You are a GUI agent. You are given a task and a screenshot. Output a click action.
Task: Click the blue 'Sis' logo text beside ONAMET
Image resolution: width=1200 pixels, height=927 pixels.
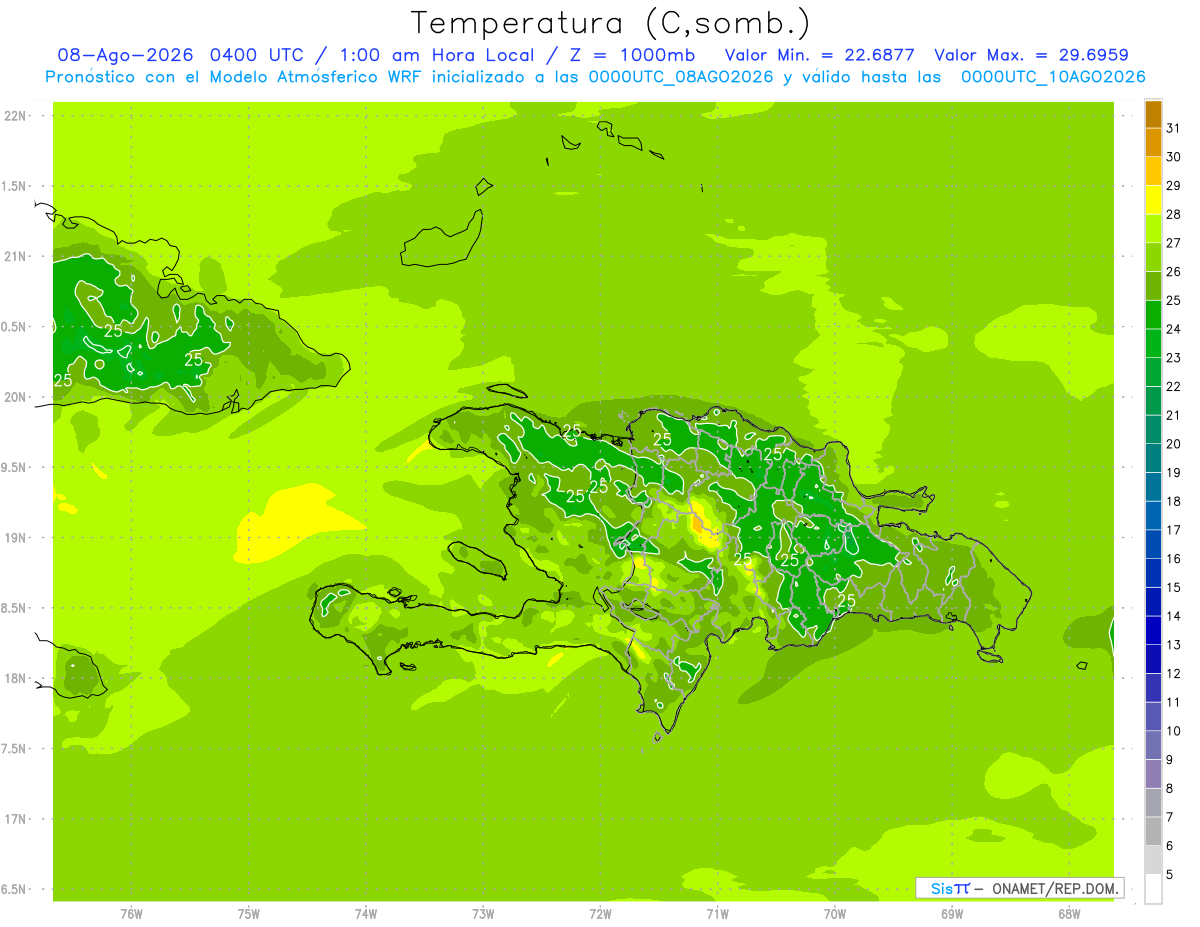(x=941, y=888)
